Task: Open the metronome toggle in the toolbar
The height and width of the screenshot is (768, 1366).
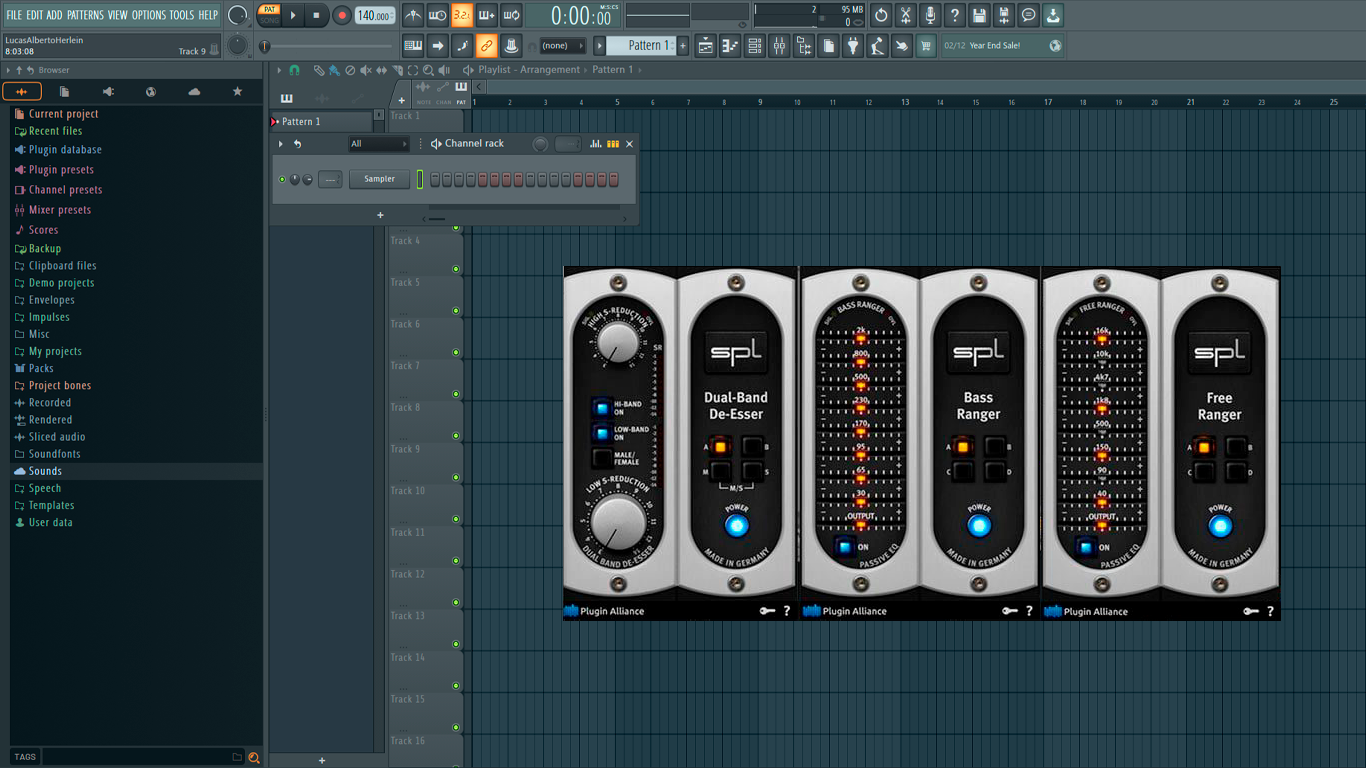Action: [x=413, y=15]
